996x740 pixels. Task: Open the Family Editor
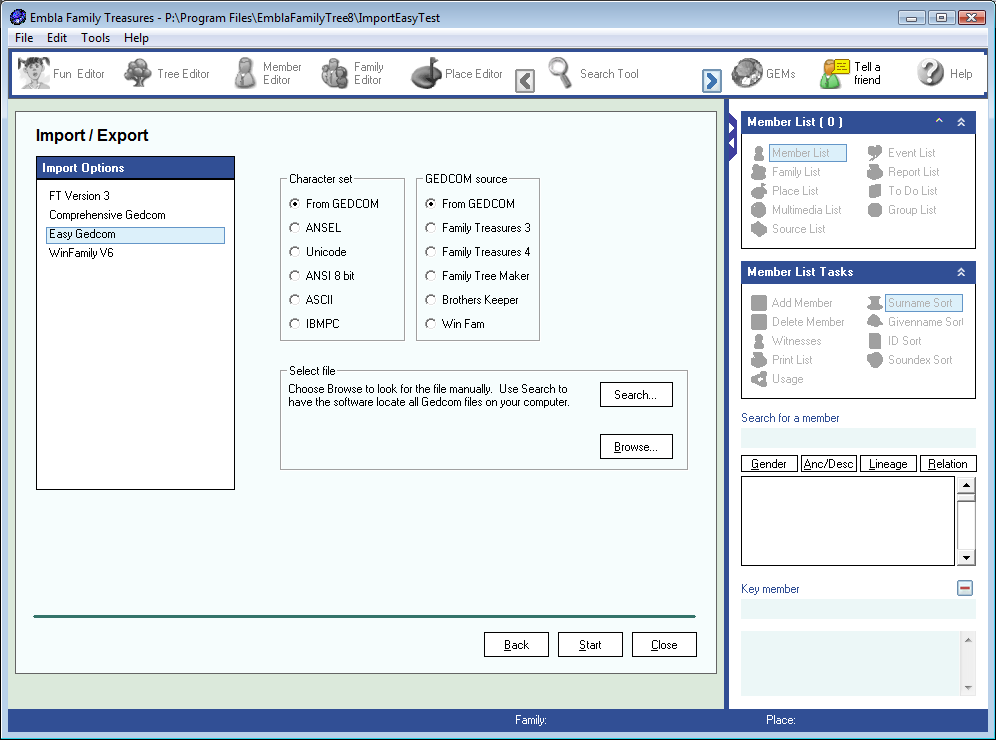point(353,74)
